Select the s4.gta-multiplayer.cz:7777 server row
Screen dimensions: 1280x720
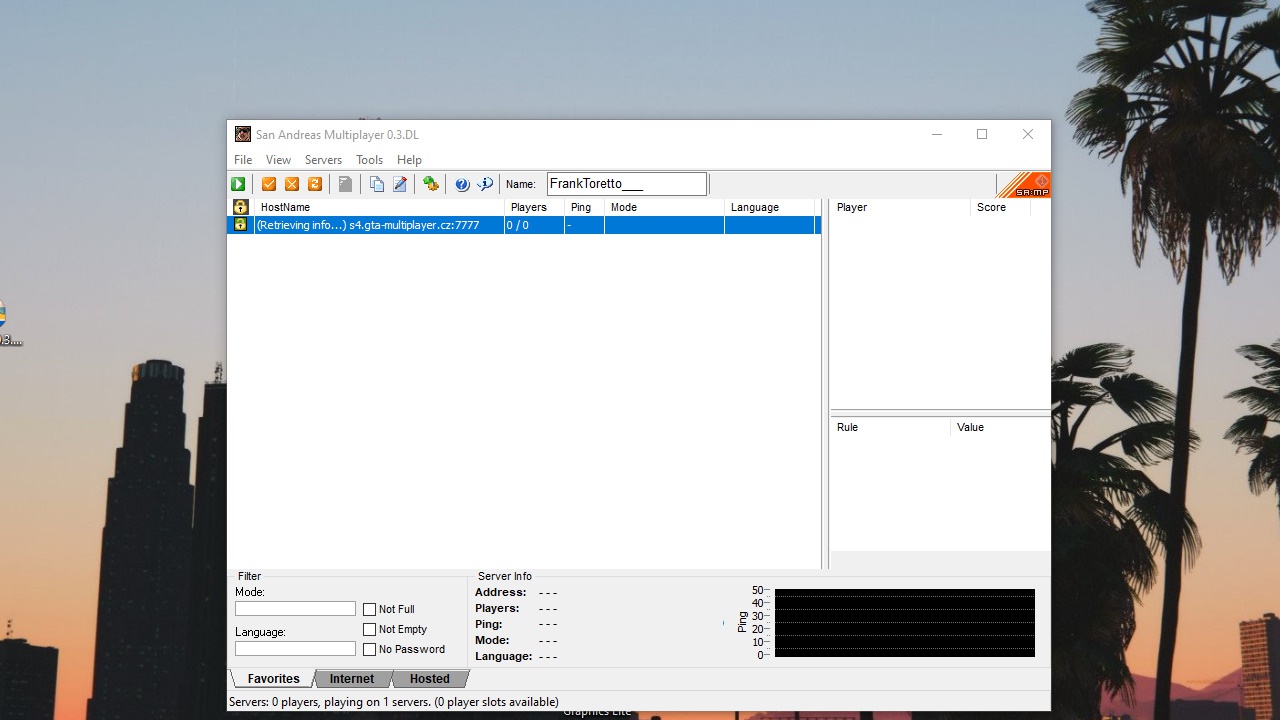click(524, 225)
